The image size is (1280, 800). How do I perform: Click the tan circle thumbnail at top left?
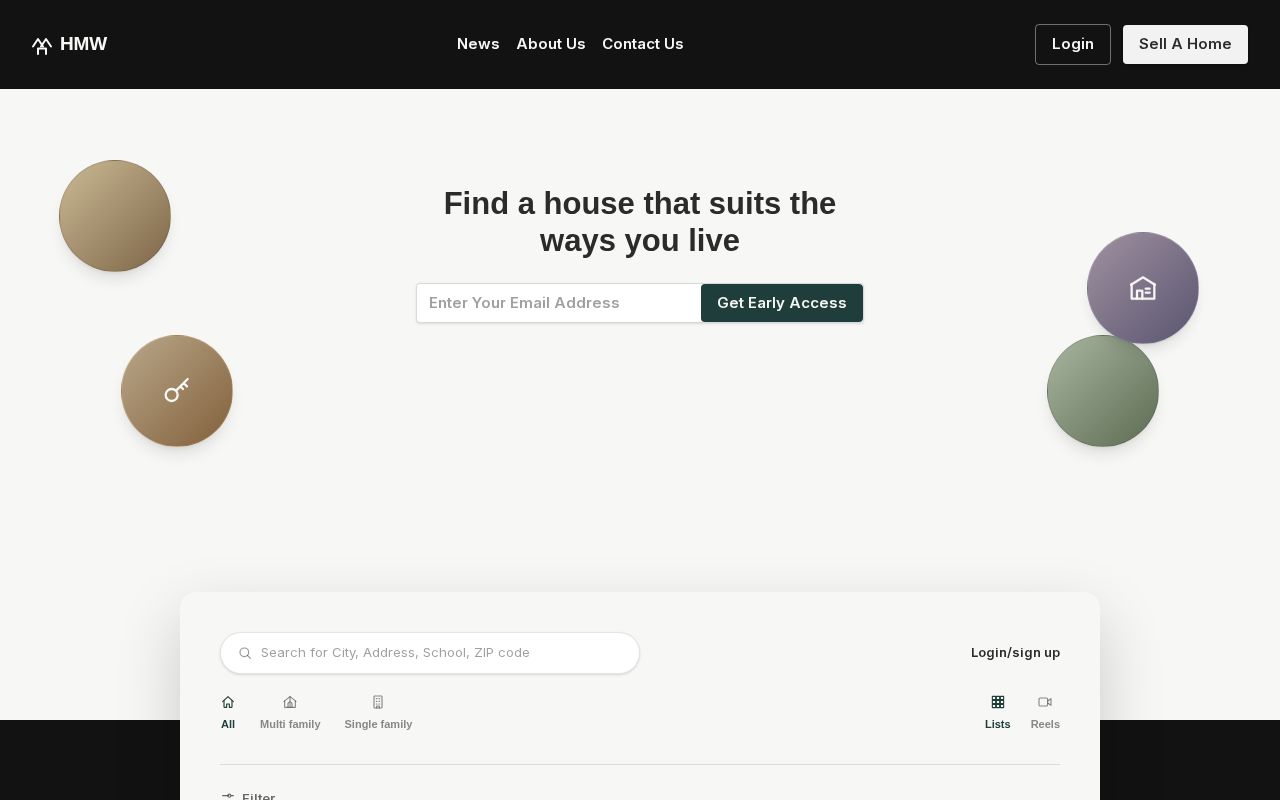click(115, 216)
